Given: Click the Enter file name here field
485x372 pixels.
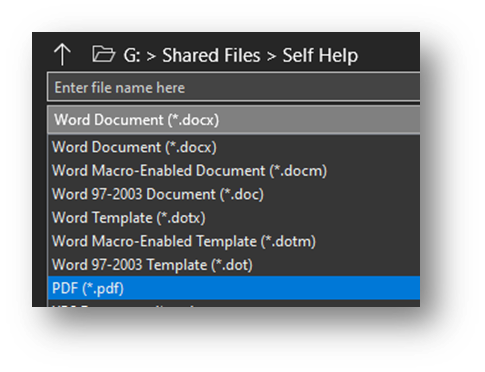Looking at the screenshot, I should [x=234, y=88].
